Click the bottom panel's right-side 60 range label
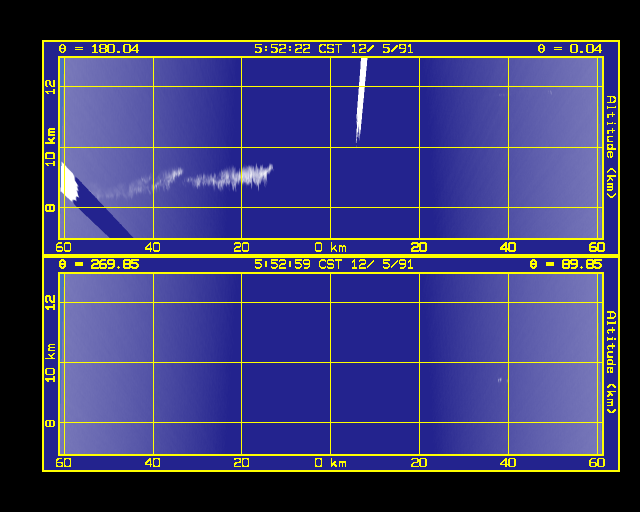 [x=597, y=463]
